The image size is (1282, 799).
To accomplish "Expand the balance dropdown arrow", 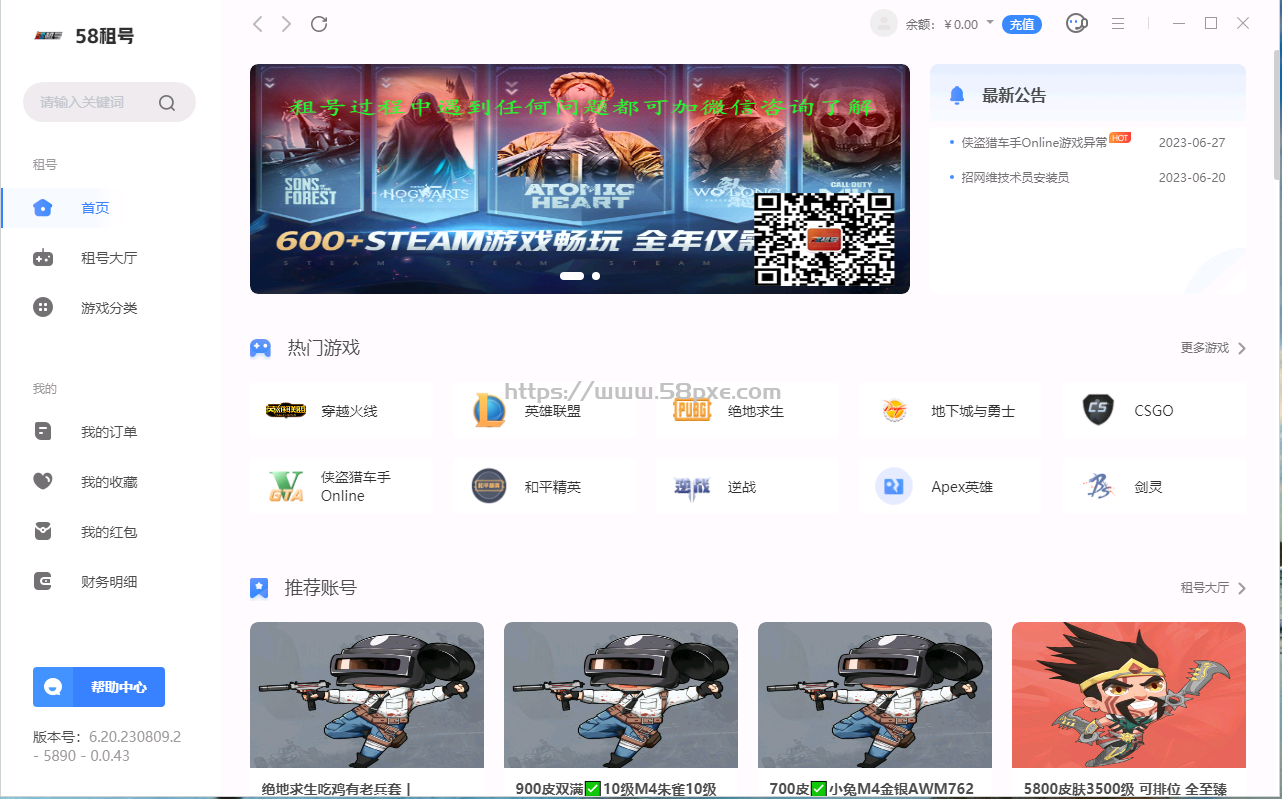I will [990, 22].
